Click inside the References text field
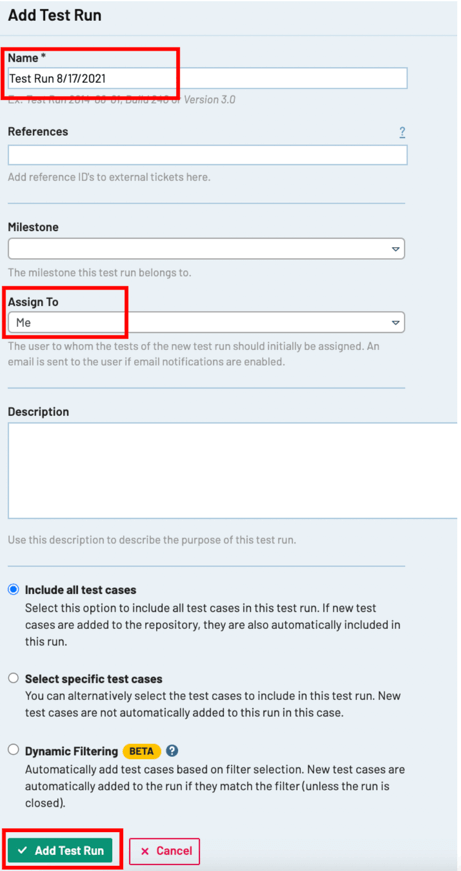This screenshot has height=871, width=461. 207,155
